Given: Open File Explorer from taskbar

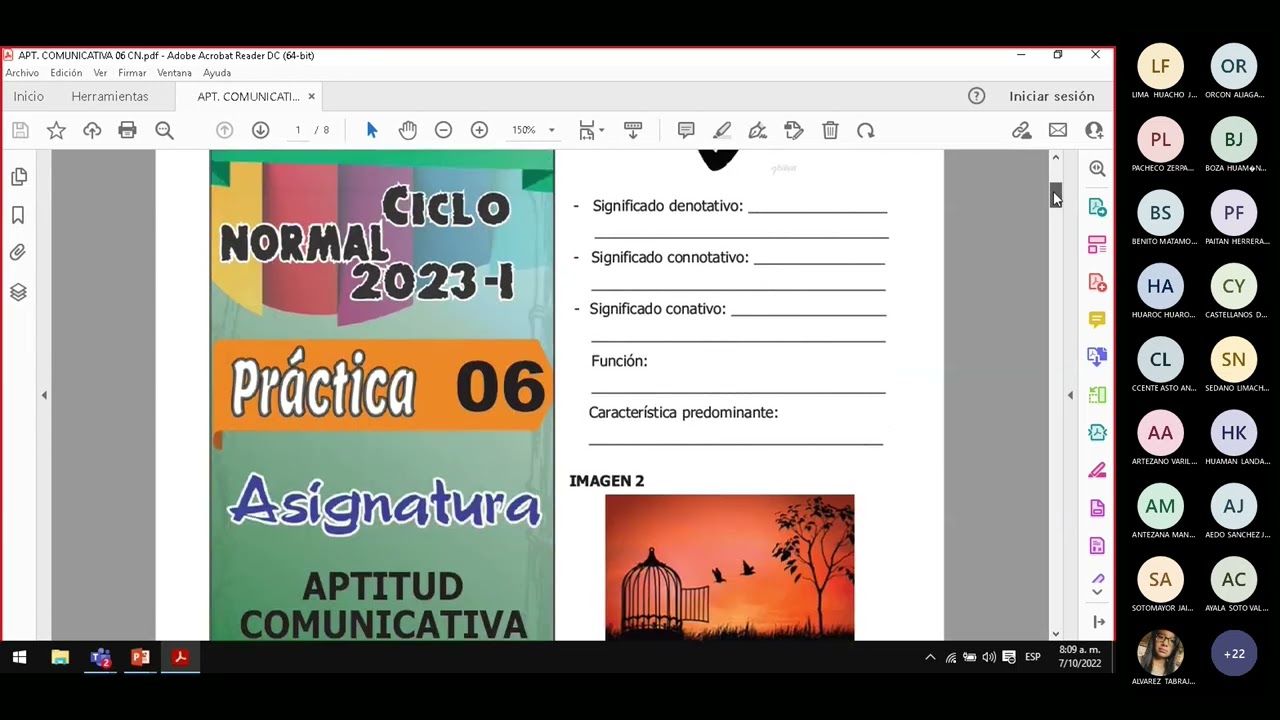Looking at the screenshot, I should pyautogui.click(x=60, y=657).
